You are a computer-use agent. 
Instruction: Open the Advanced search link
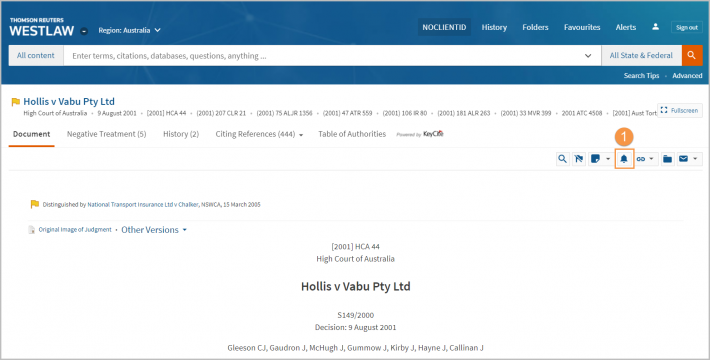(687, 76)
